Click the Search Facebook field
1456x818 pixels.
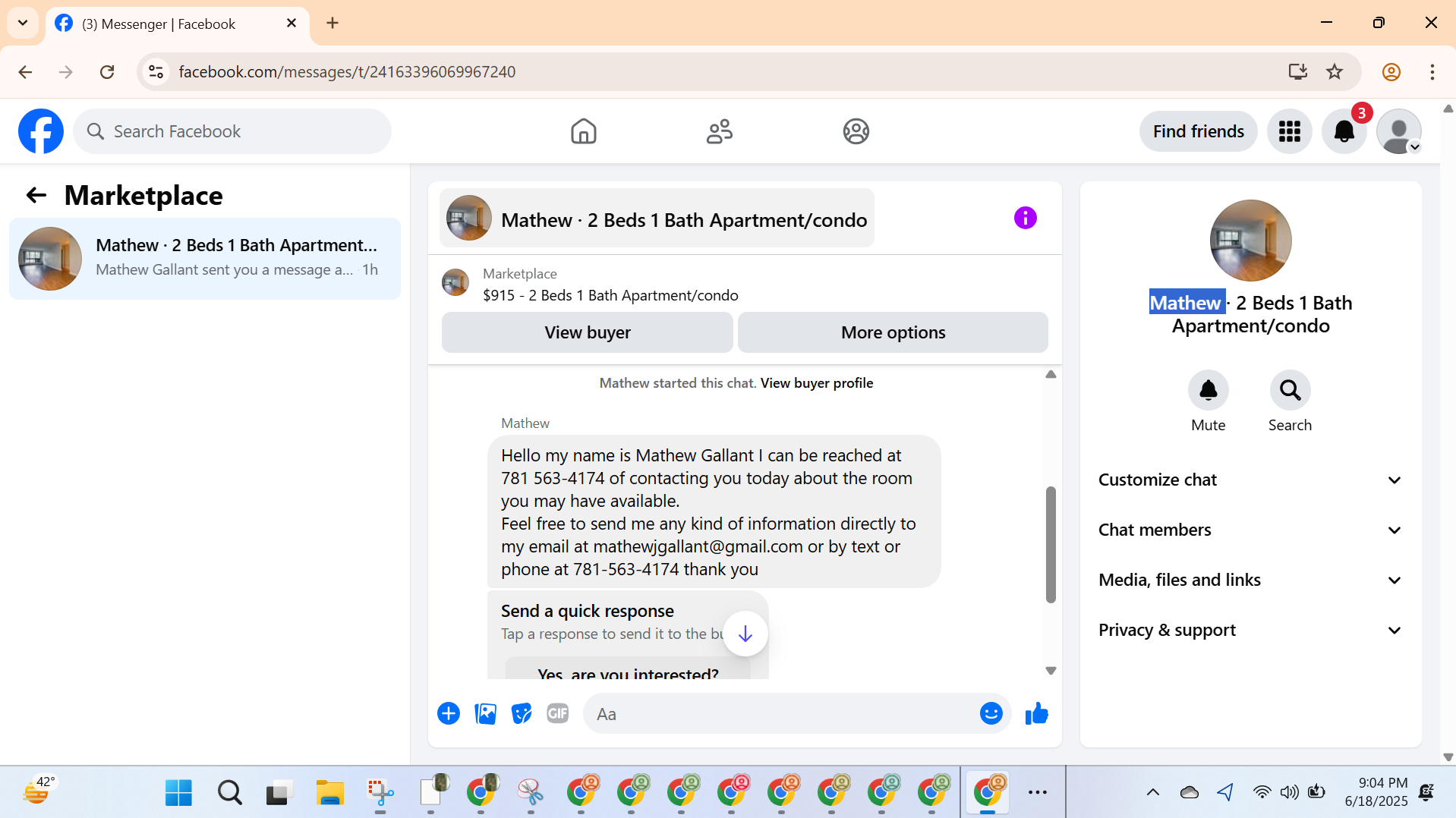pos(232,131)
